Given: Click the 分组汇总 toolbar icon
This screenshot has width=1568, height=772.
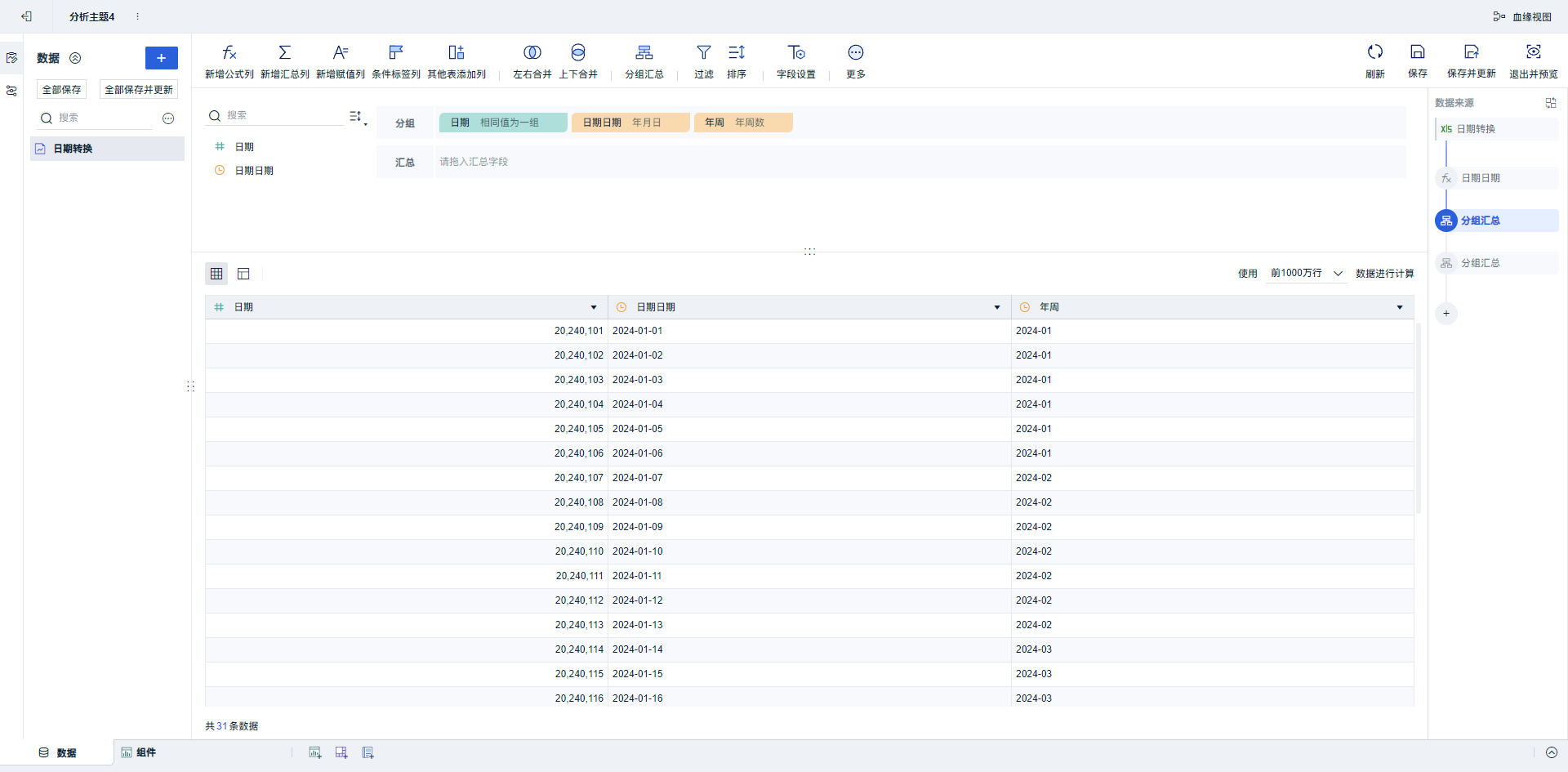Looking at the screenshot, I should pyautogui.click(x=644, y=52).
